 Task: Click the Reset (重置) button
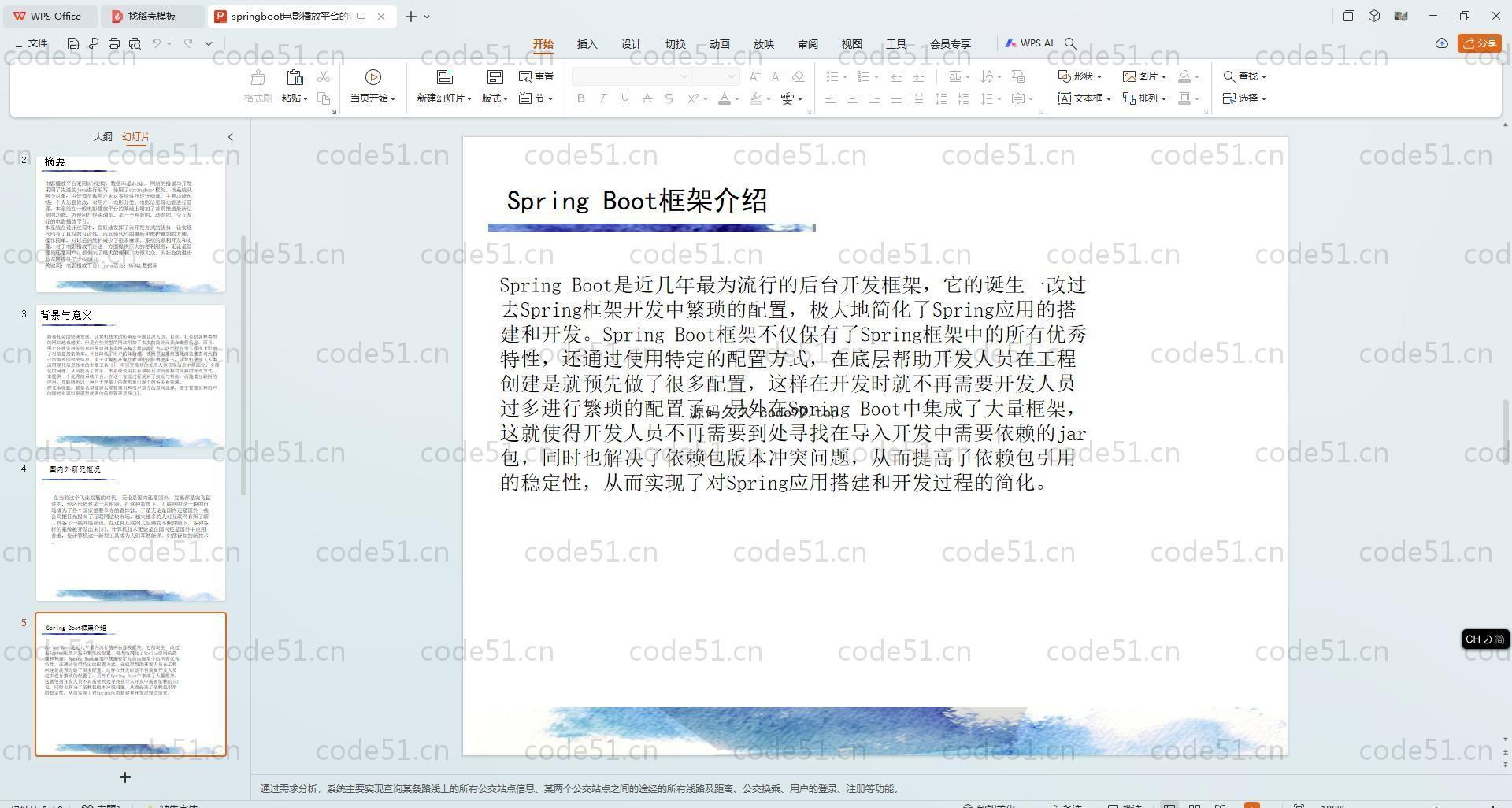536,76
